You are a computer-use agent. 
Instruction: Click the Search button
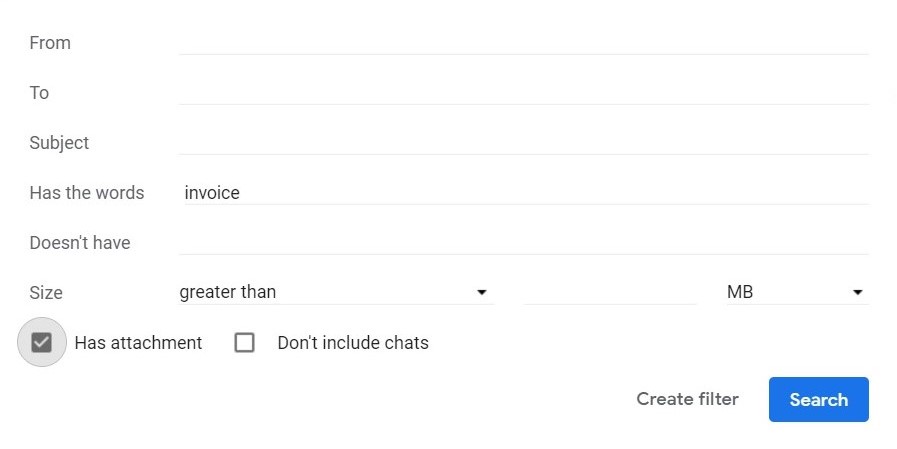pyautogui.click(x=818, y=399)
